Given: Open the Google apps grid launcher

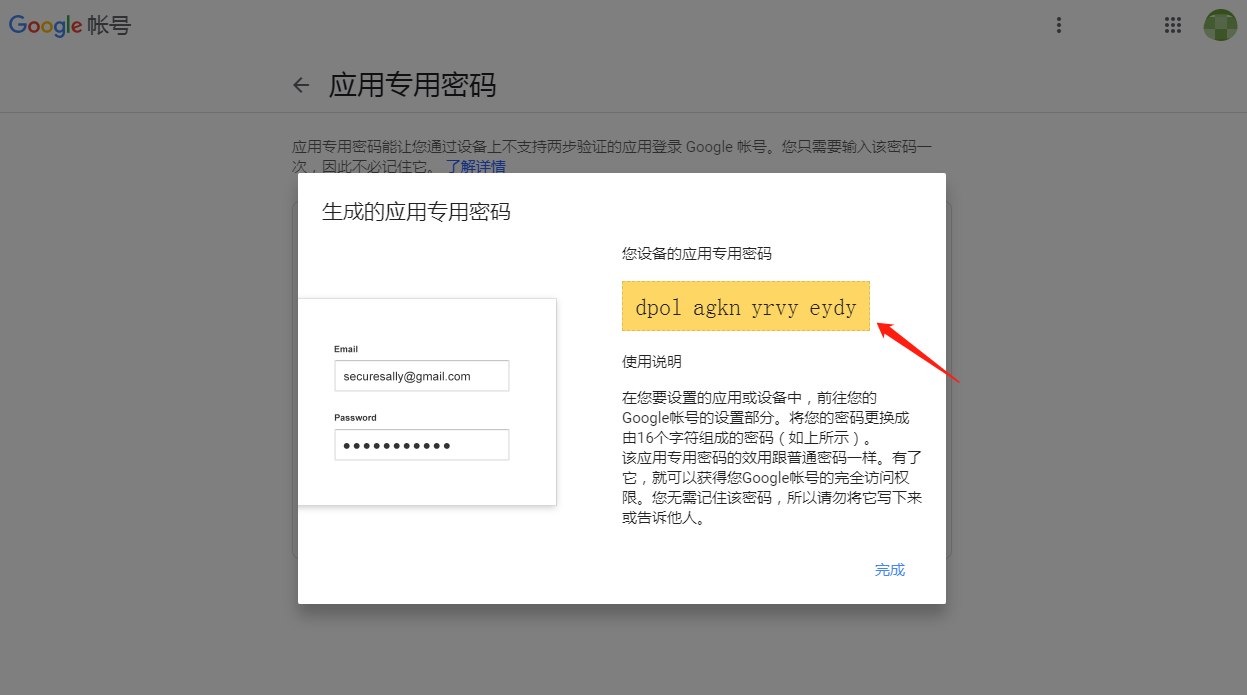Looking at the screenshot, I should point(1173,26).
